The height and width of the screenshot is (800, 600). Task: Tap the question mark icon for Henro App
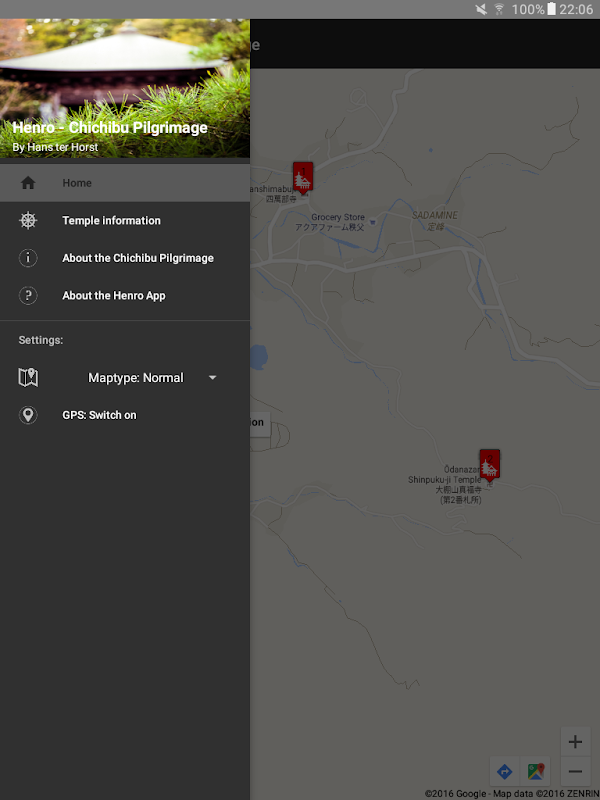click(28, 295)
